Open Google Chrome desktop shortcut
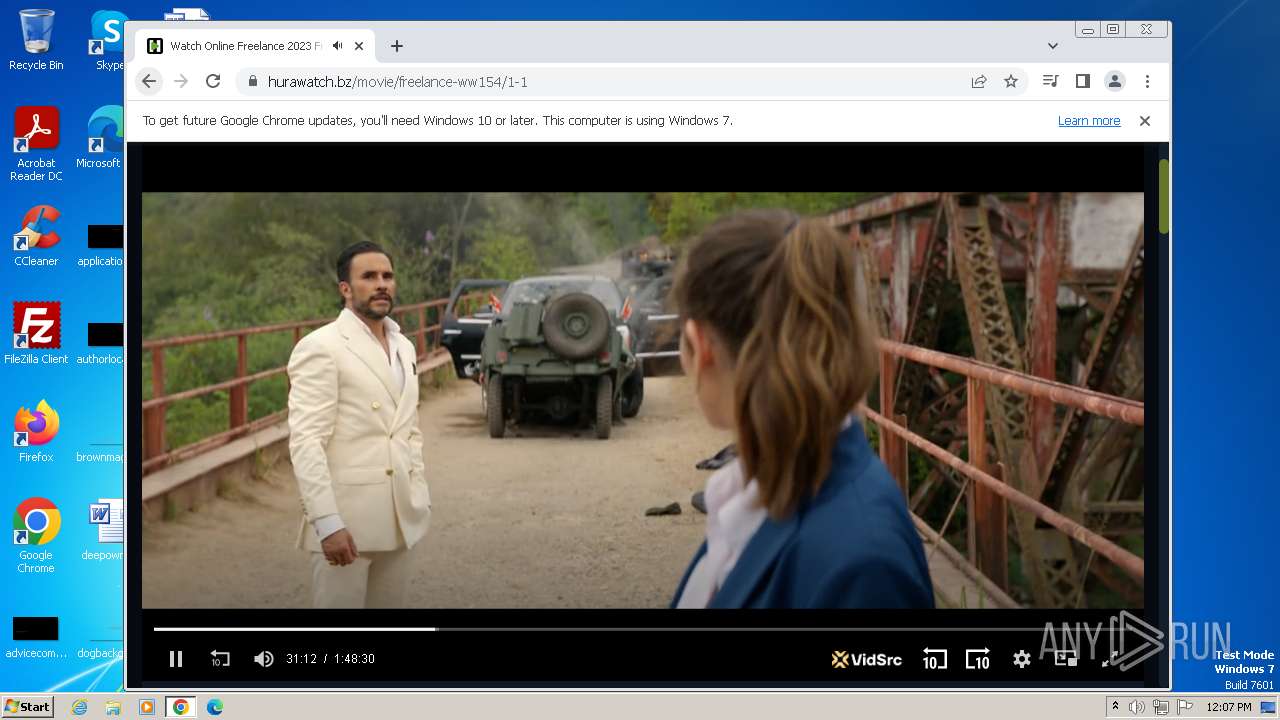Viewport: 1280px width, 720px height. pos(36,535)
